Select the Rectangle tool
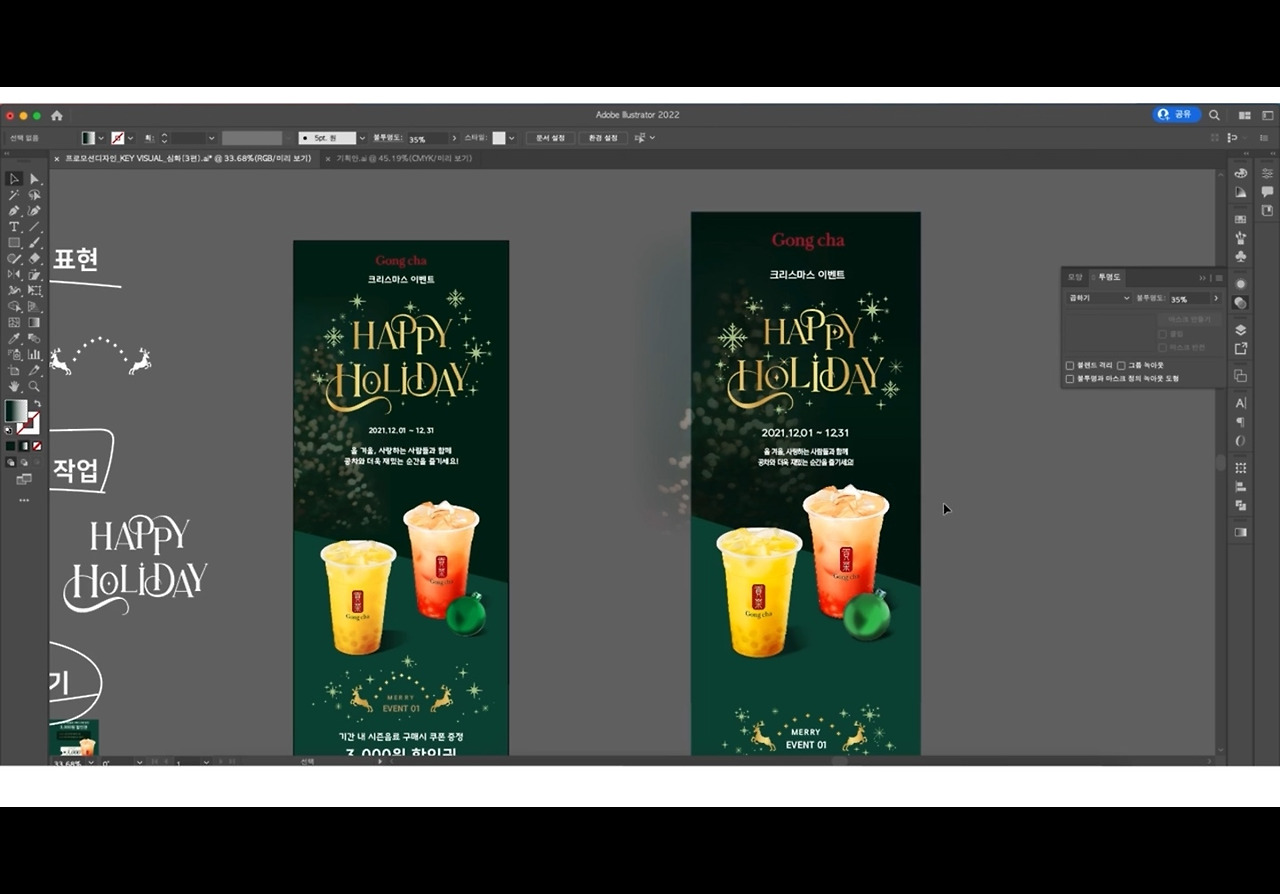1280x894 pixels. pos(14,243)
